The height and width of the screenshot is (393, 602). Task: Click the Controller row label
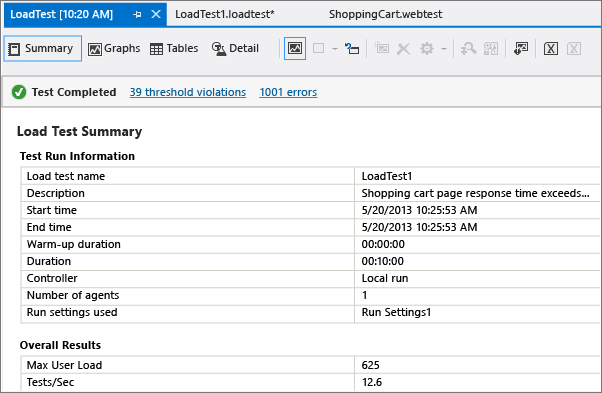52,278
